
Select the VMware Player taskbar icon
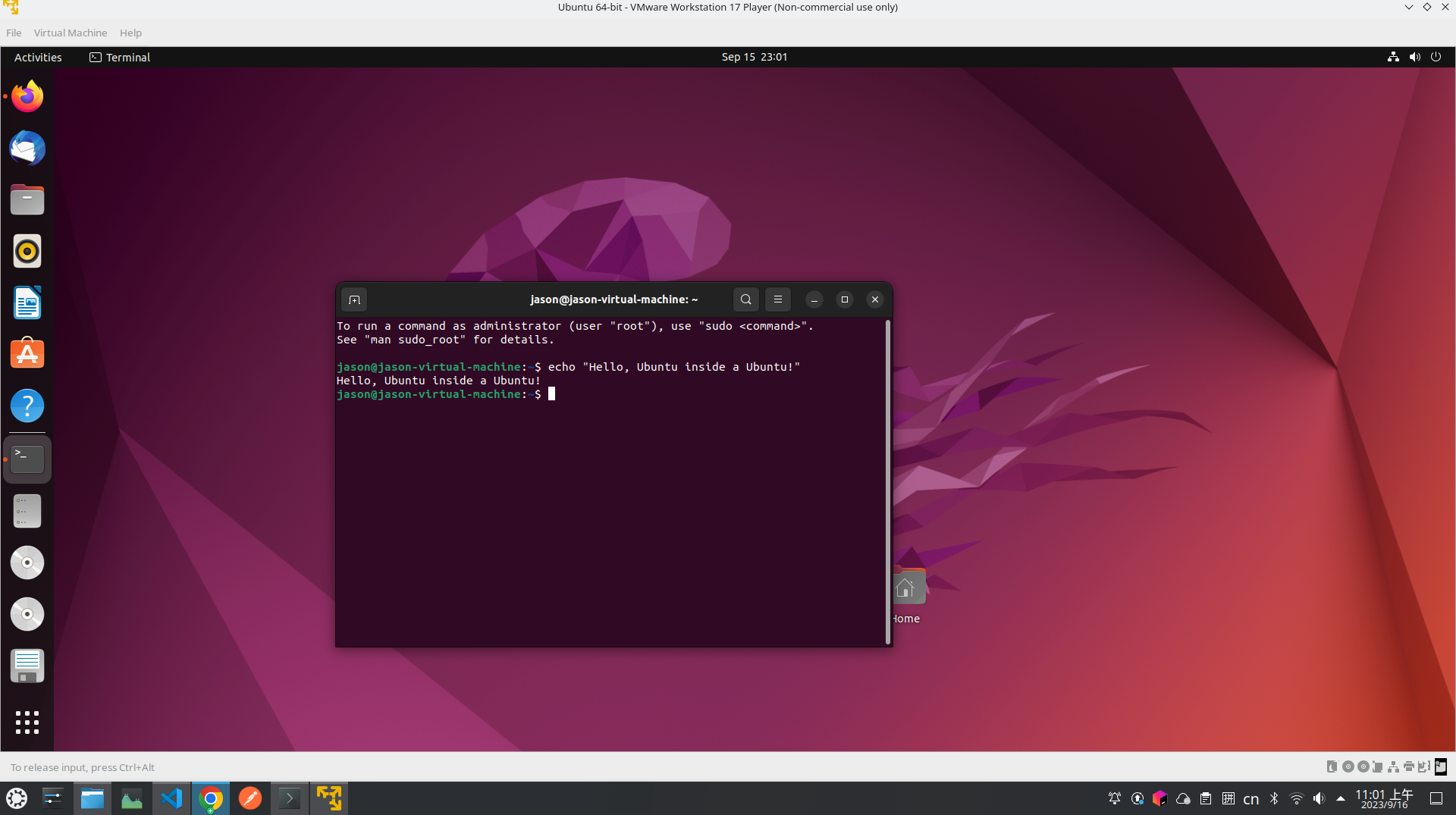(x=329, y=798)
